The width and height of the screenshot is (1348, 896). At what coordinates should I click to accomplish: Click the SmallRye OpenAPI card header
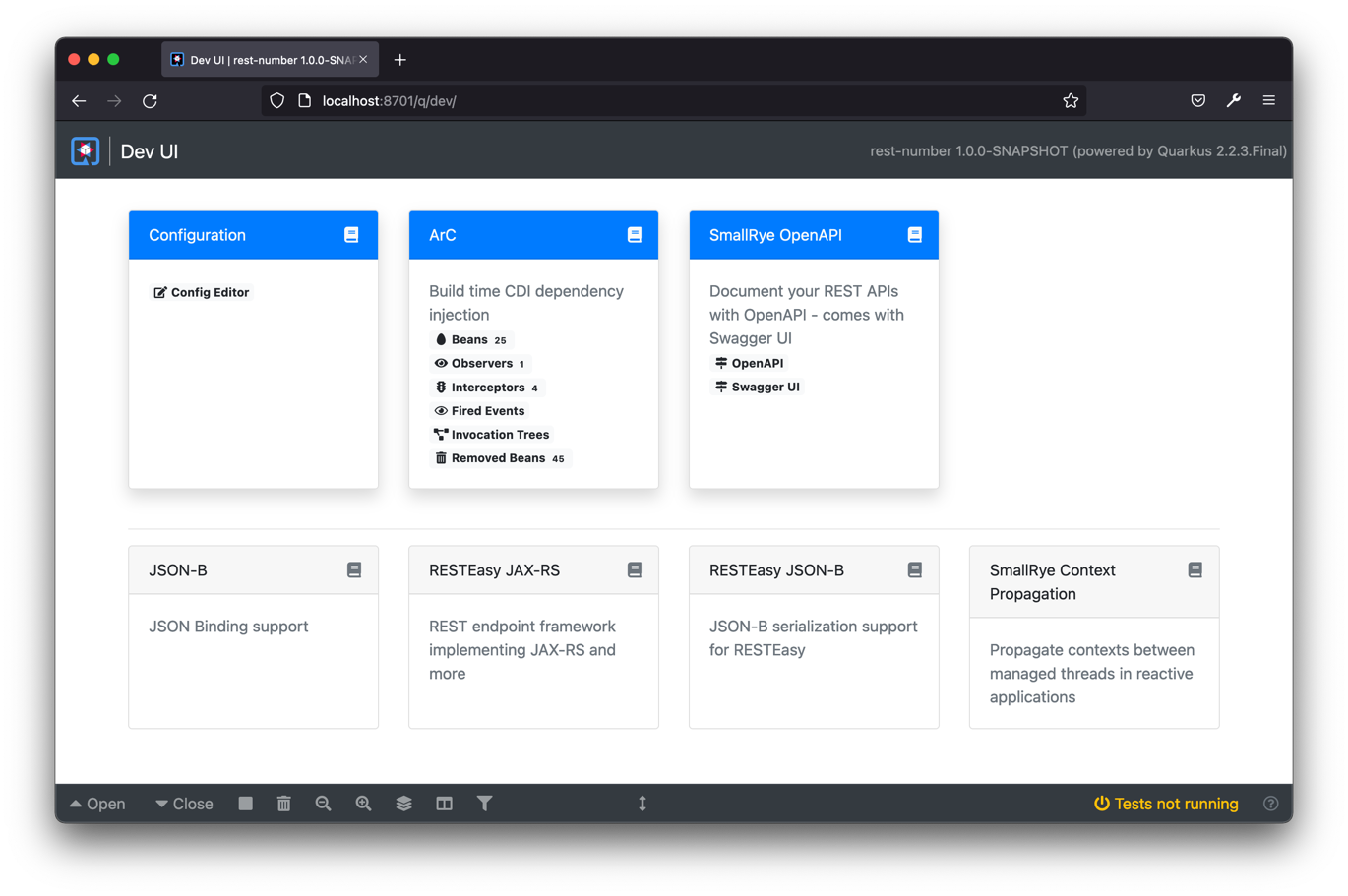pyautogui.click(x=814, y=235)
